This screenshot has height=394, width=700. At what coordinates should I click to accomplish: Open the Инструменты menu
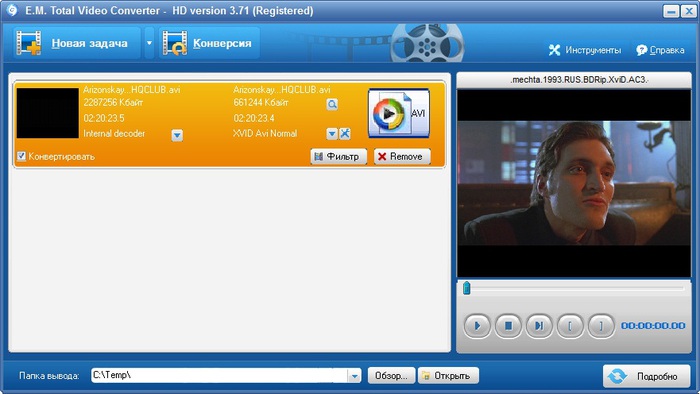click(585, 50)
